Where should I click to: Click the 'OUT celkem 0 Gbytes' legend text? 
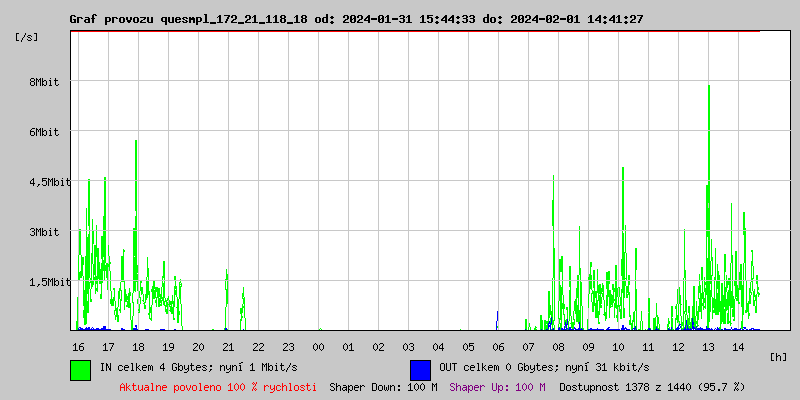coord(544,367)
